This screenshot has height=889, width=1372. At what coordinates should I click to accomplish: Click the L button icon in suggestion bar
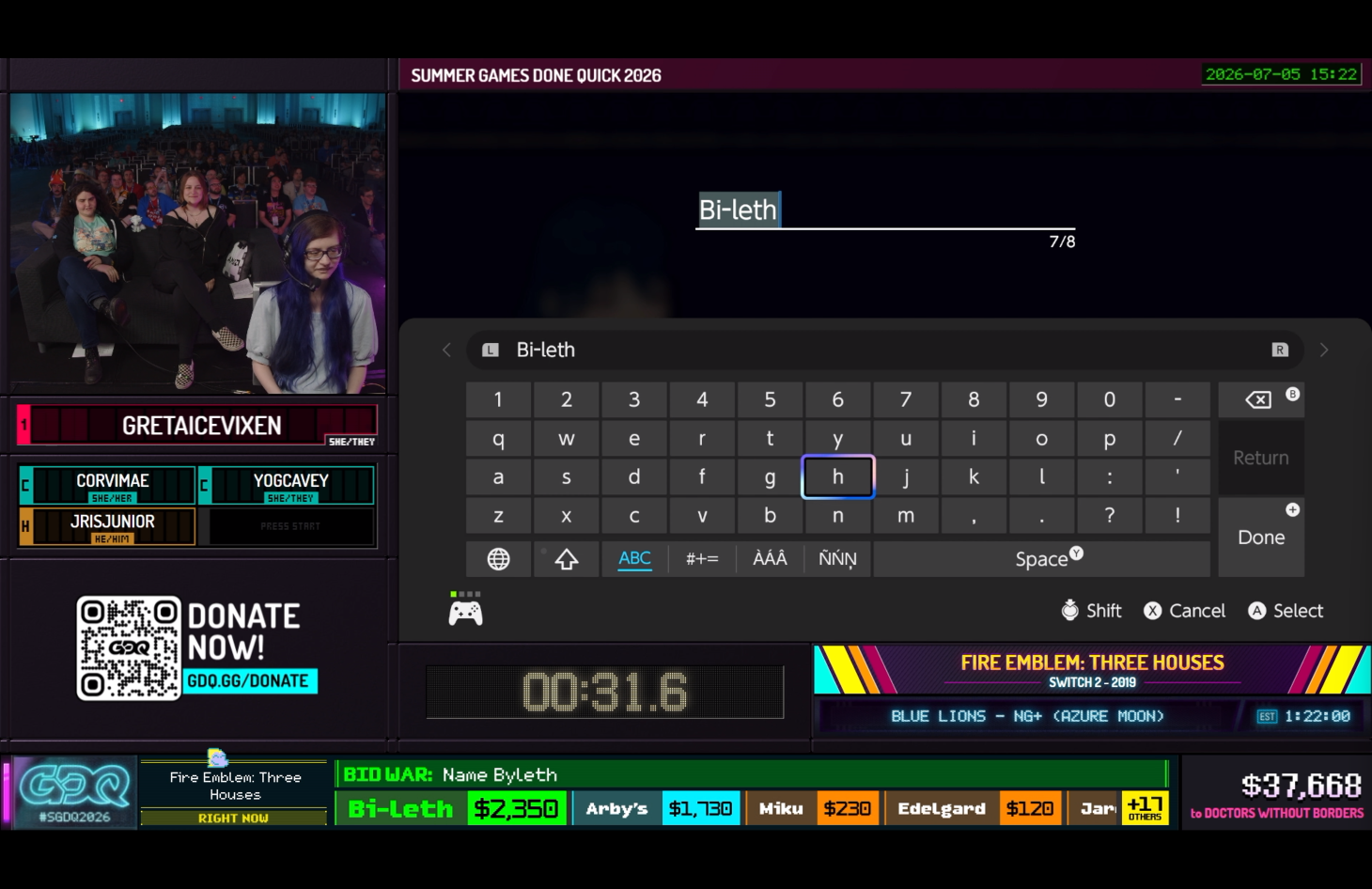pos(491,350)
